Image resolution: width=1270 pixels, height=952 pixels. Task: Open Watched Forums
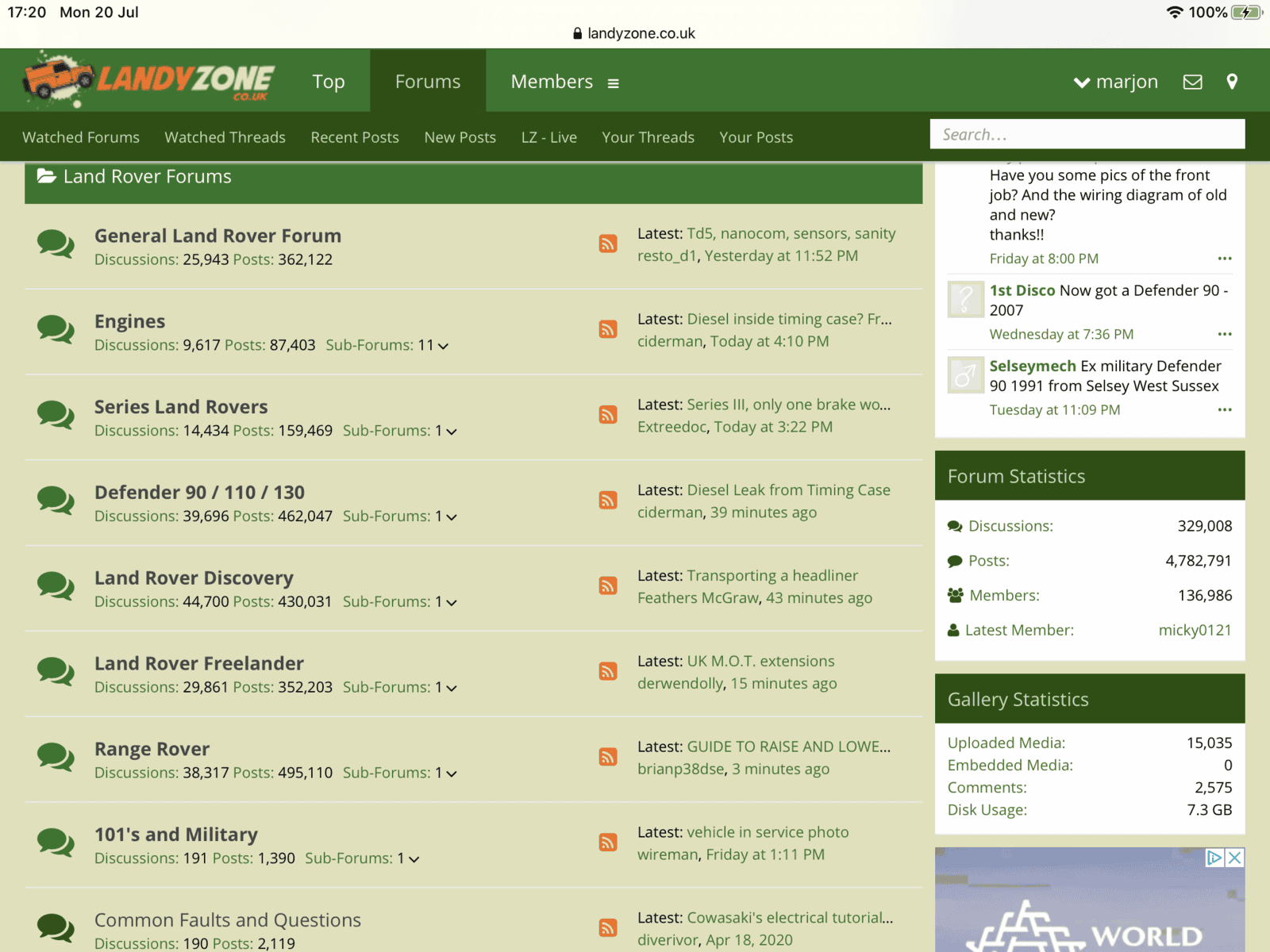pyautogui.click(x=81, y=137)
